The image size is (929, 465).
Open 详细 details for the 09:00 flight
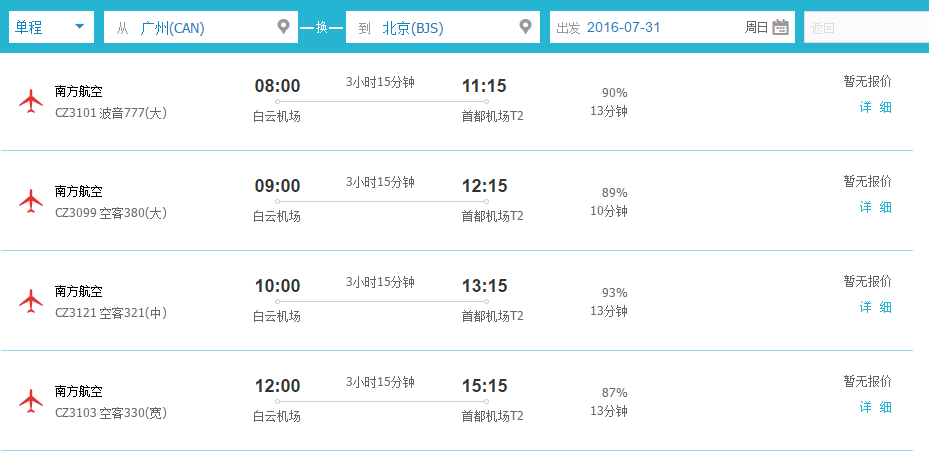[876, 207]
